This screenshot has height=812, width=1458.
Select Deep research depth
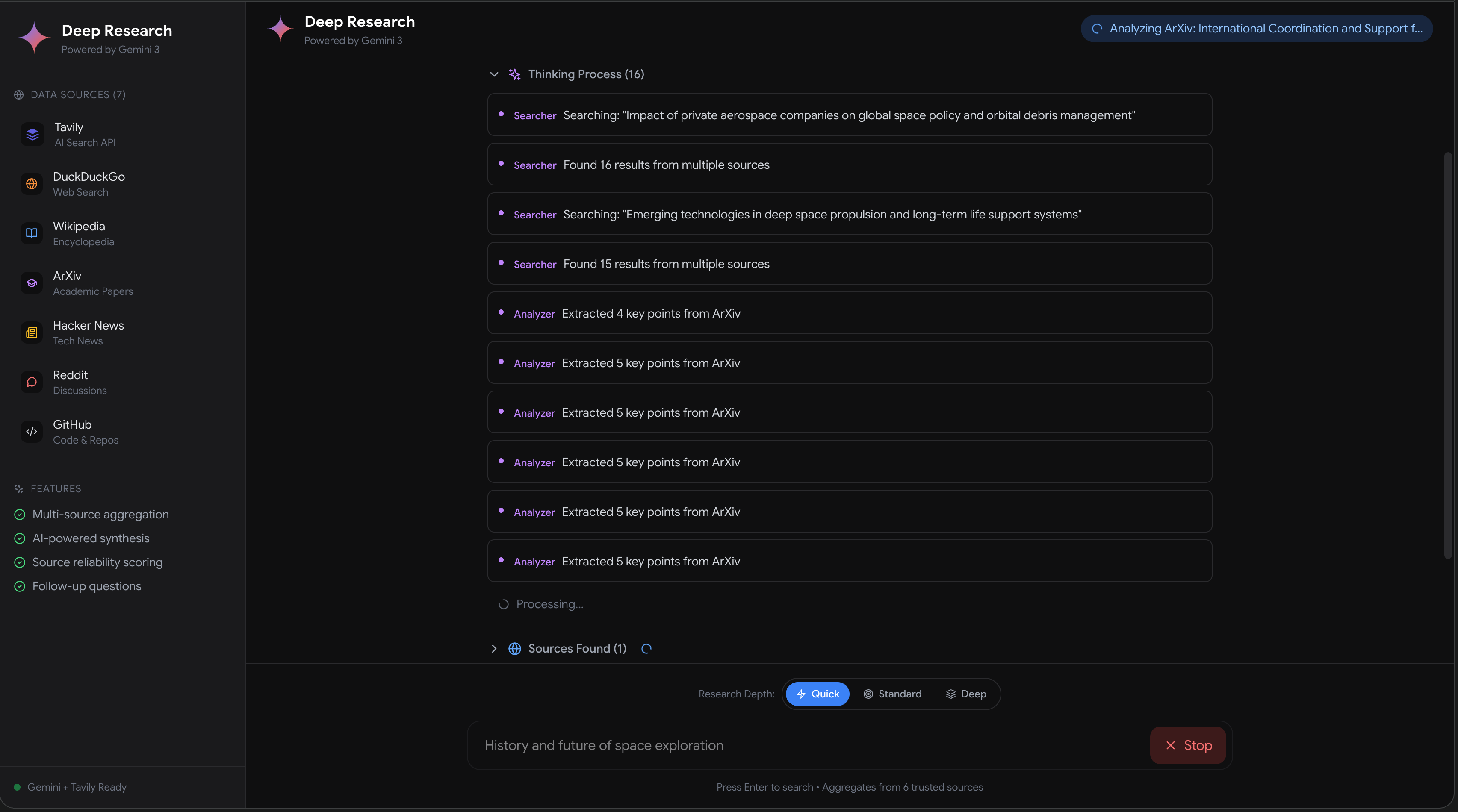pos(966,694)
